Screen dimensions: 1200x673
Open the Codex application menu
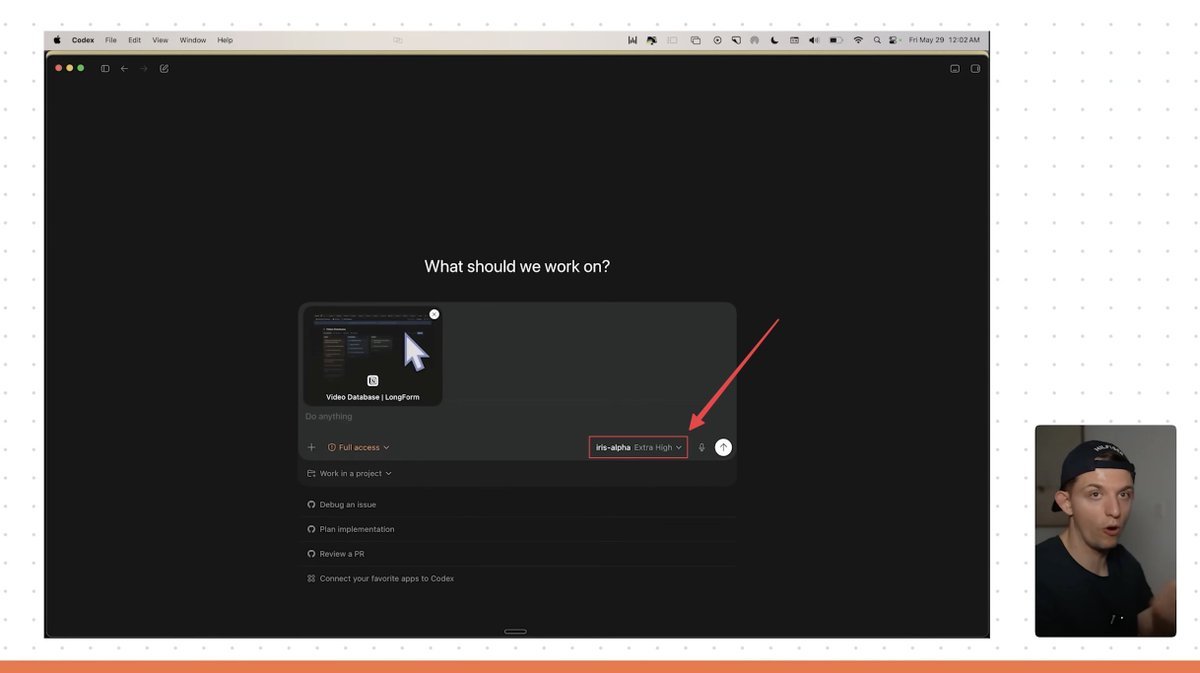coord(83,40)
